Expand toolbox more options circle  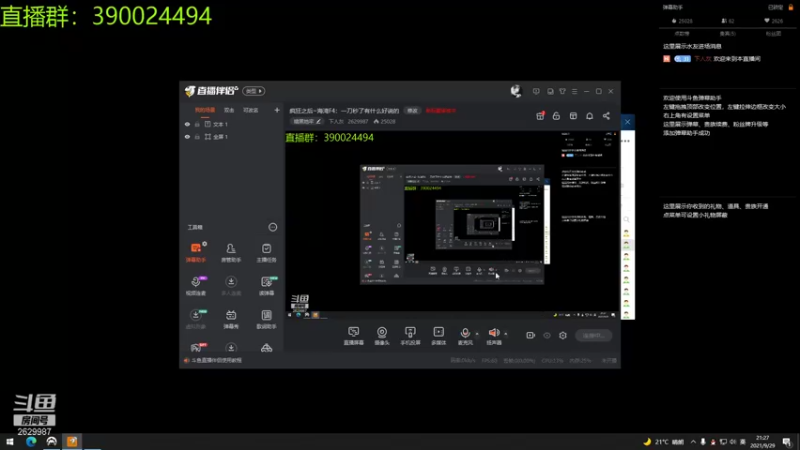[273, 227]
